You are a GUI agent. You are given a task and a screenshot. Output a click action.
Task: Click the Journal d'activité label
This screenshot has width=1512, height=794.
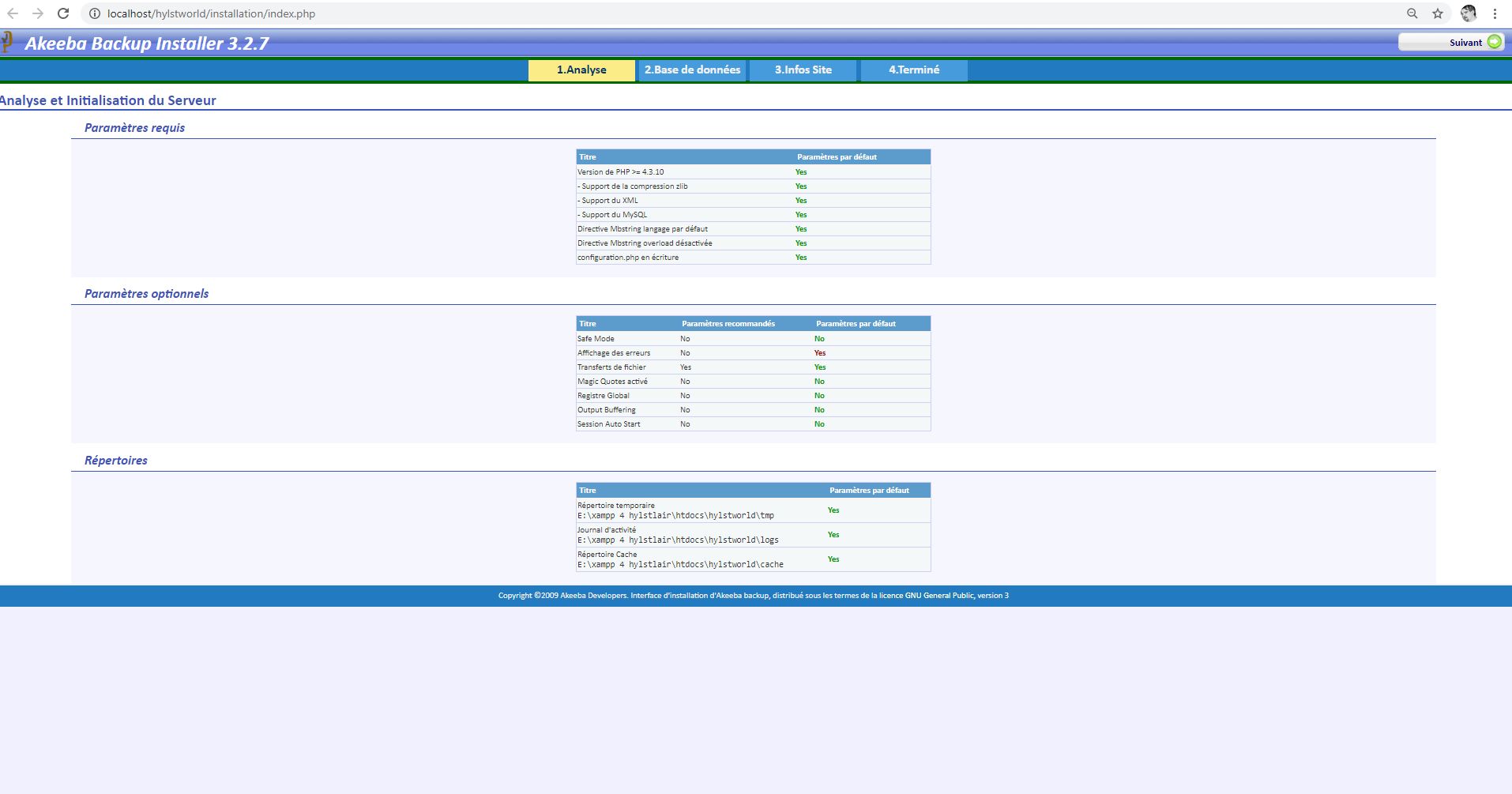pos(607,530)
